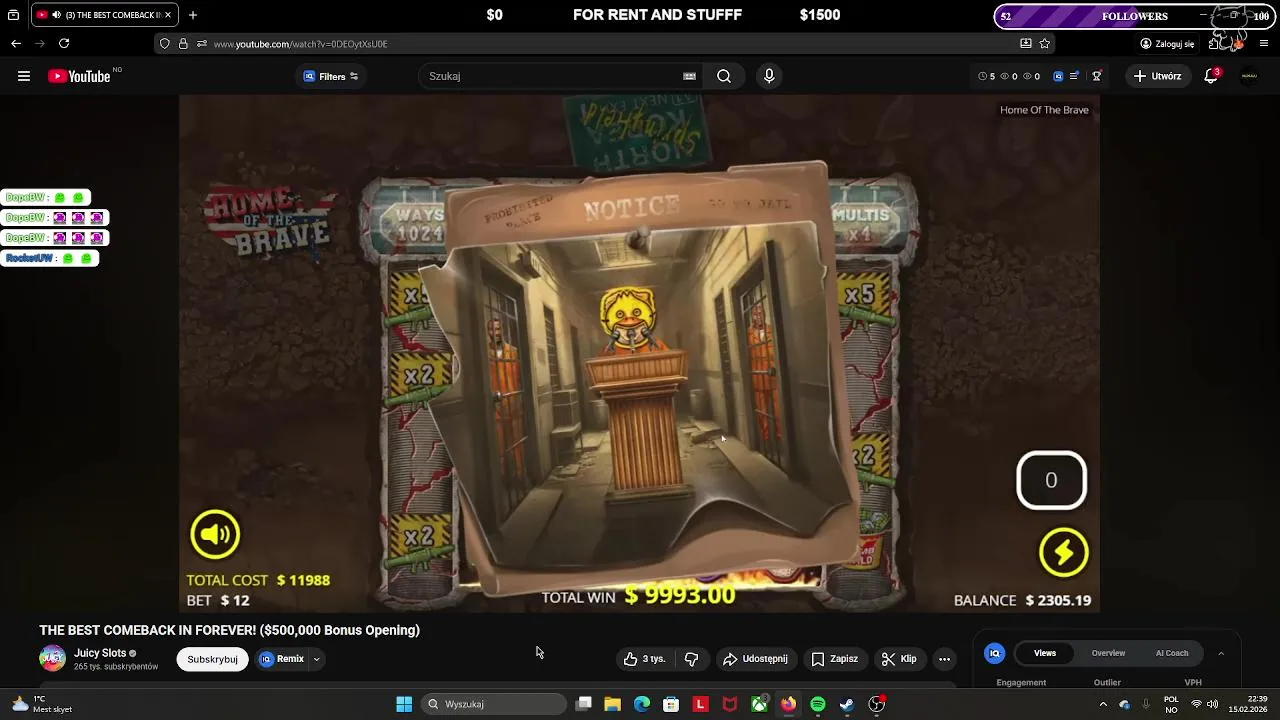Open the OBS Studio taskbar icon
Screen dimensions: 1280x720
tap(877, 704)
